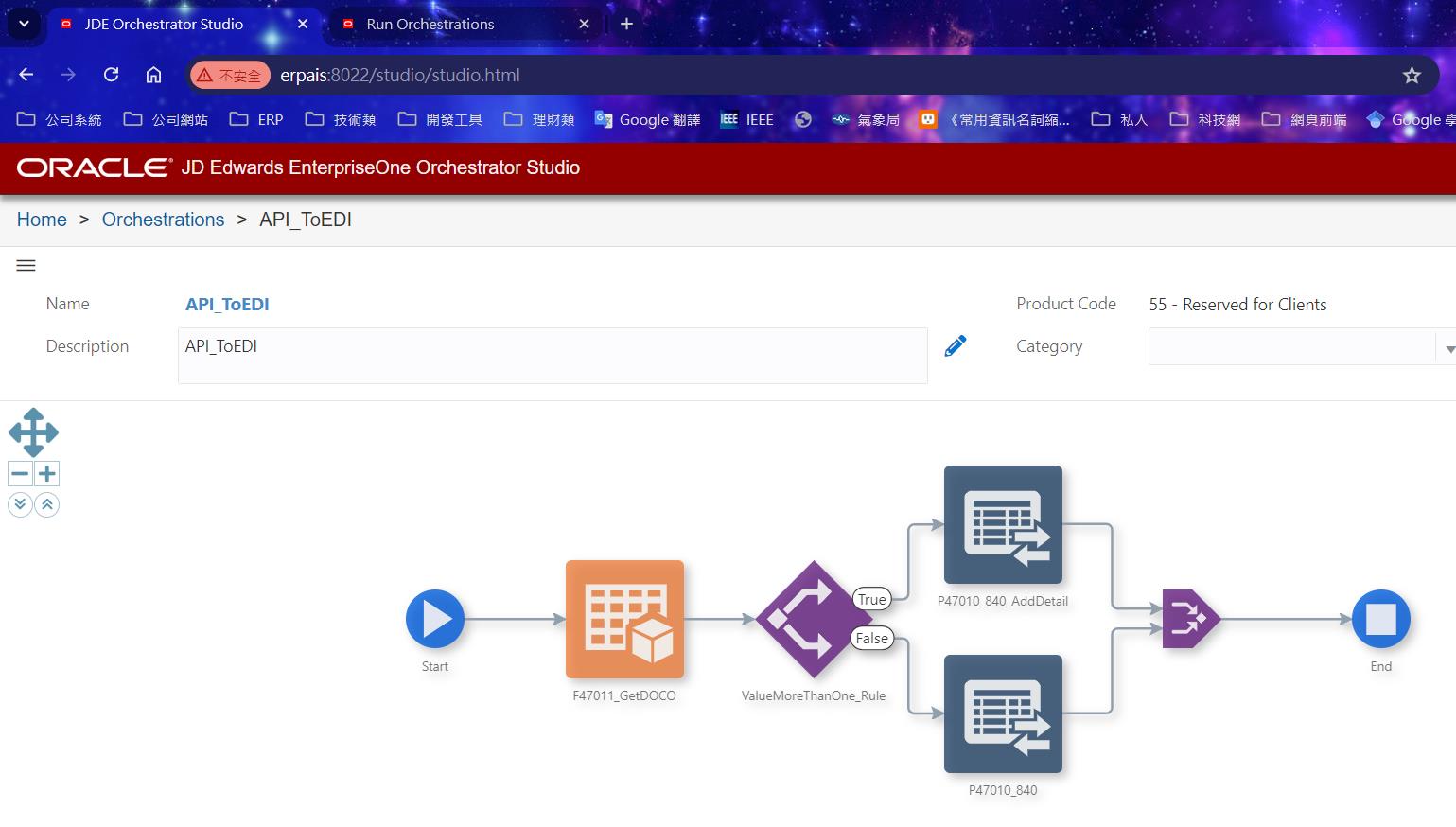Screen dimensions: 1456x827
Task: Click the ValueMoreThanOne_Rule node label
Action: (x=814, y=695)
